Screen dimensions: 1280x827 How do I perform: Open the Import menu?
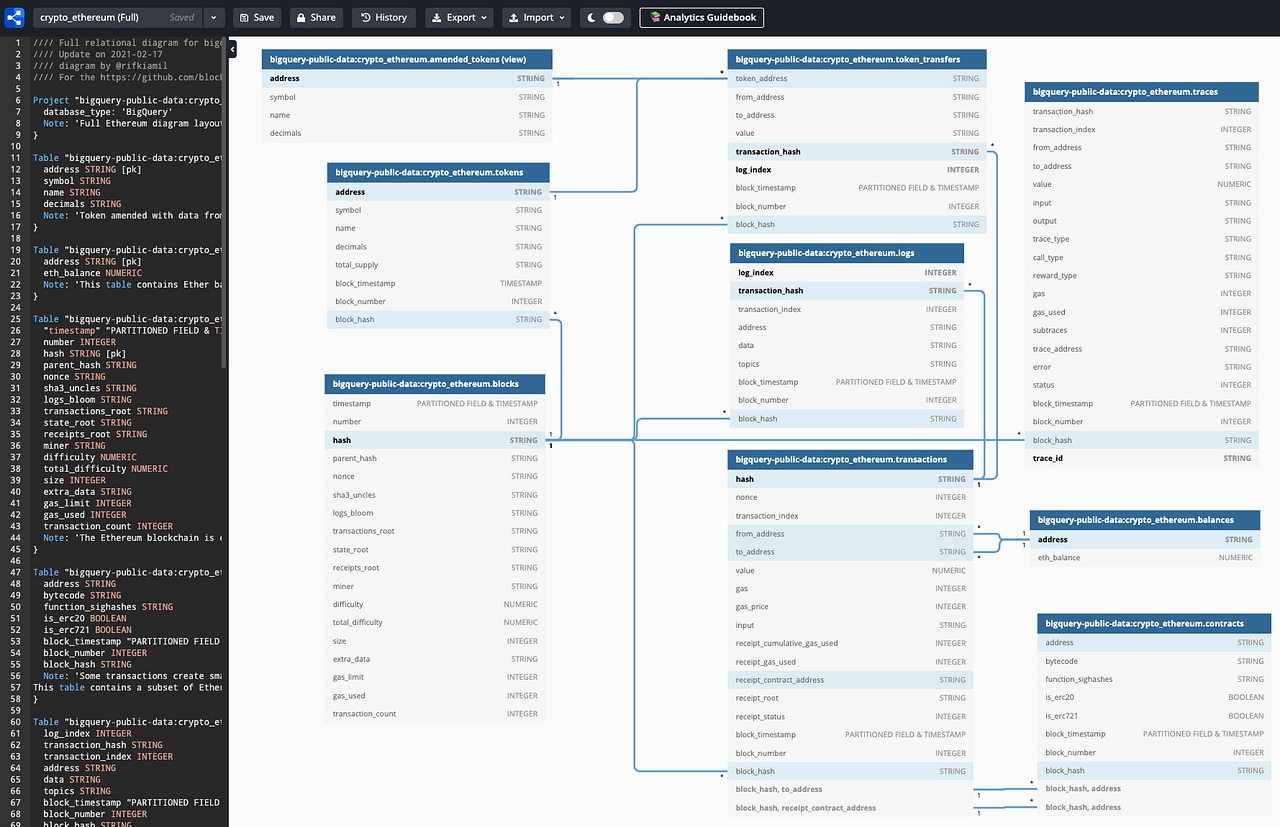(536, 17)
